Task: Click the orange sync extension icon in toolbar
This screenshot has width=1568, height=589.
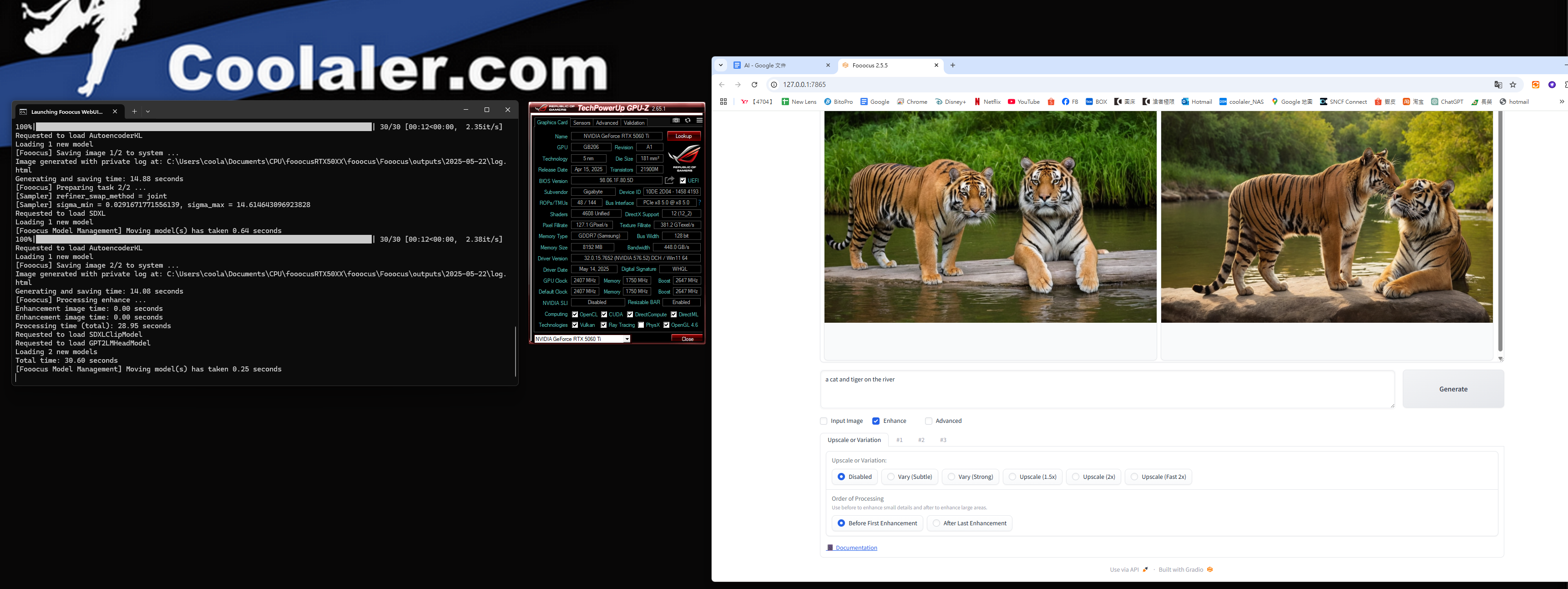Action: [1536, 85]
